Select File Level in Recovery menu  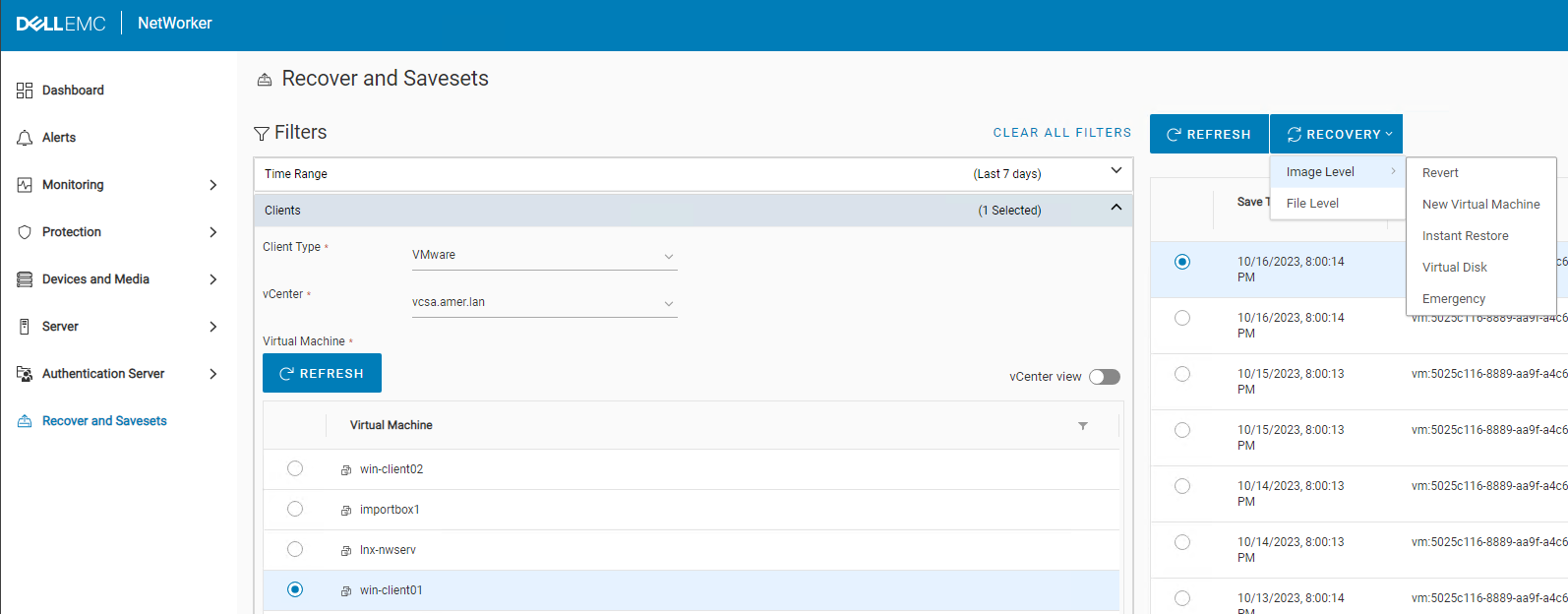(x=1312, y=204)
